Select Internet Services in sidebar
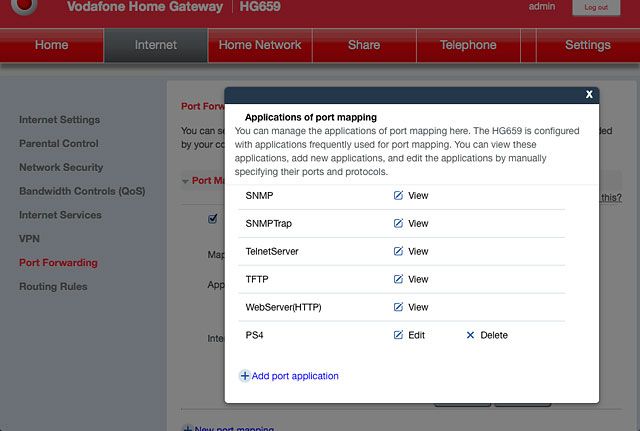Viewport: 640px width, 431px height. (60, 215)
